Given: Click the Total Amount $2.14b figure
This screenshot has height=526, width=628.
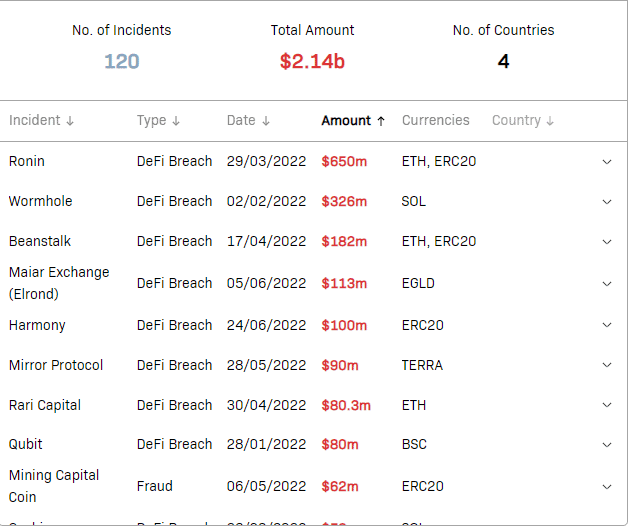Looking at the screenshot, I should click(312, 62).
